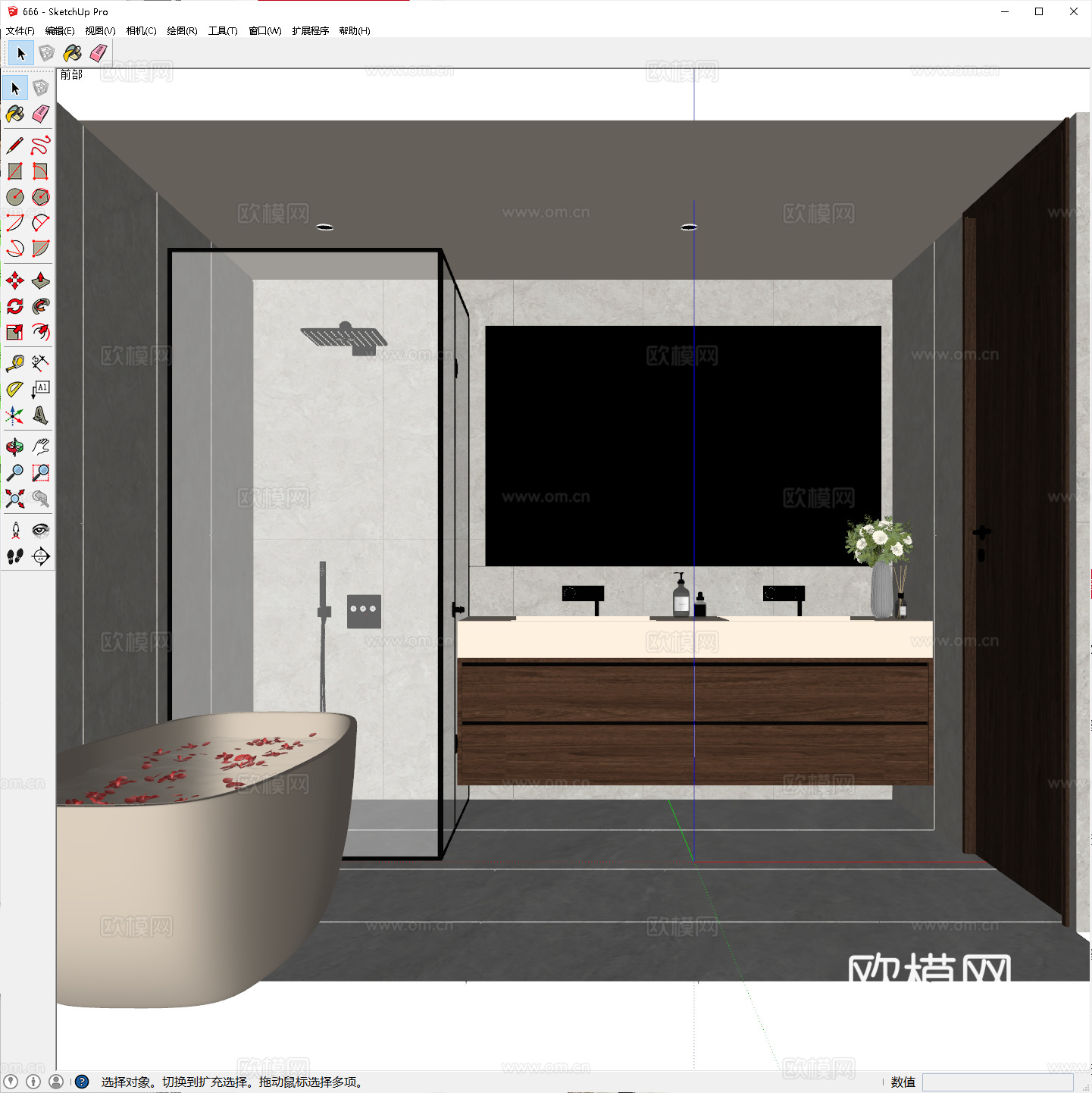
Task: Select the Rectangle tool
Action: [x=15, y=171]
